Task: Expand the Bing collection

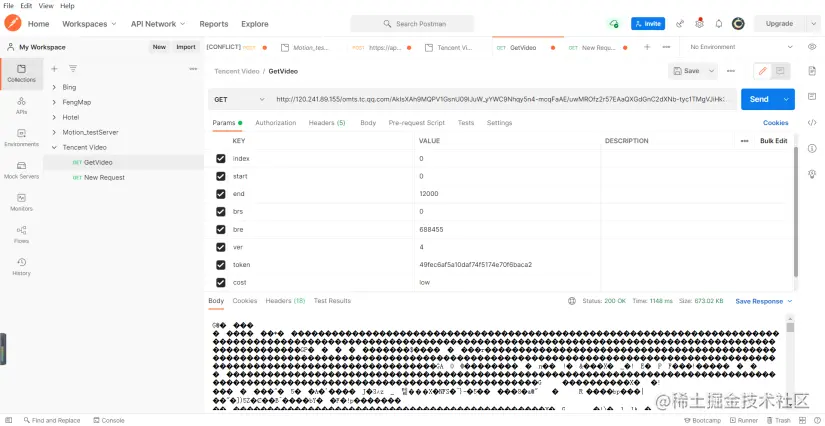Action: pyautogui.click(x=54, y=87)
